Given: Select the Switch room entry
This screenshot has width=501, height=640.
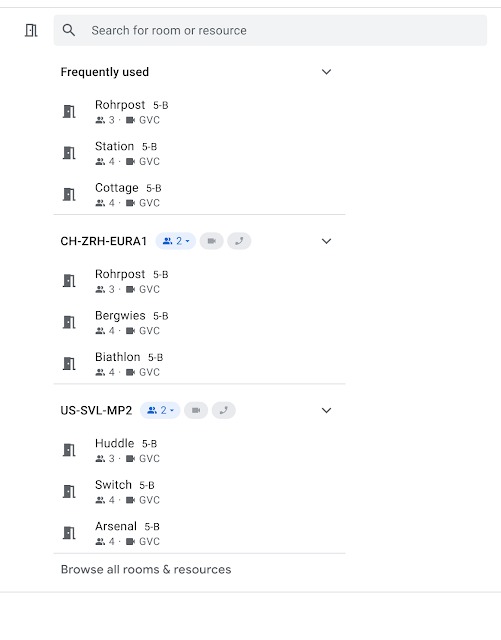Looking at the screenshot, I should click(200, 491).
